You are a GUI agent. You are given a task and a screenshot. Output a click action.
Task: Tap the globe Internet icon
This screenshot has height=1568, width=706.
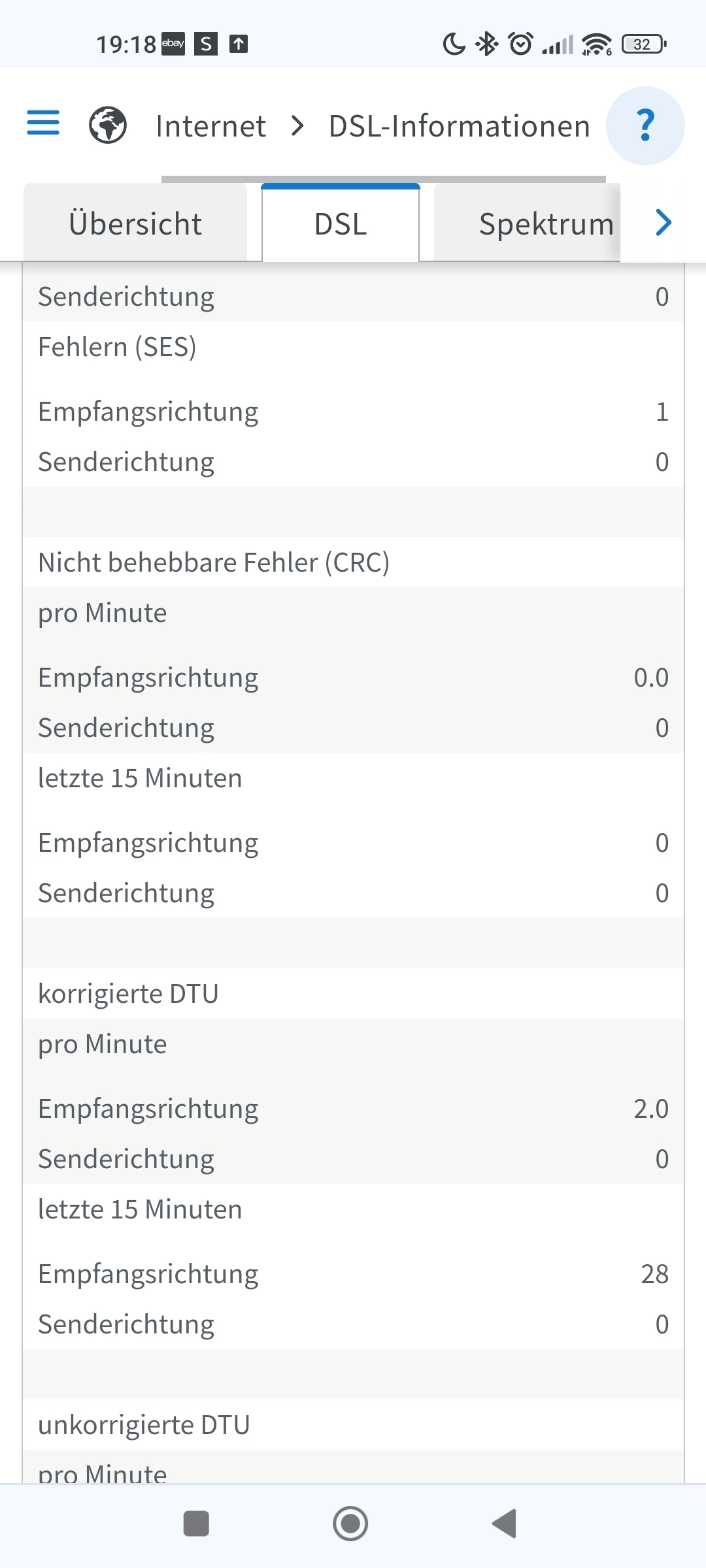coord(108,125)
